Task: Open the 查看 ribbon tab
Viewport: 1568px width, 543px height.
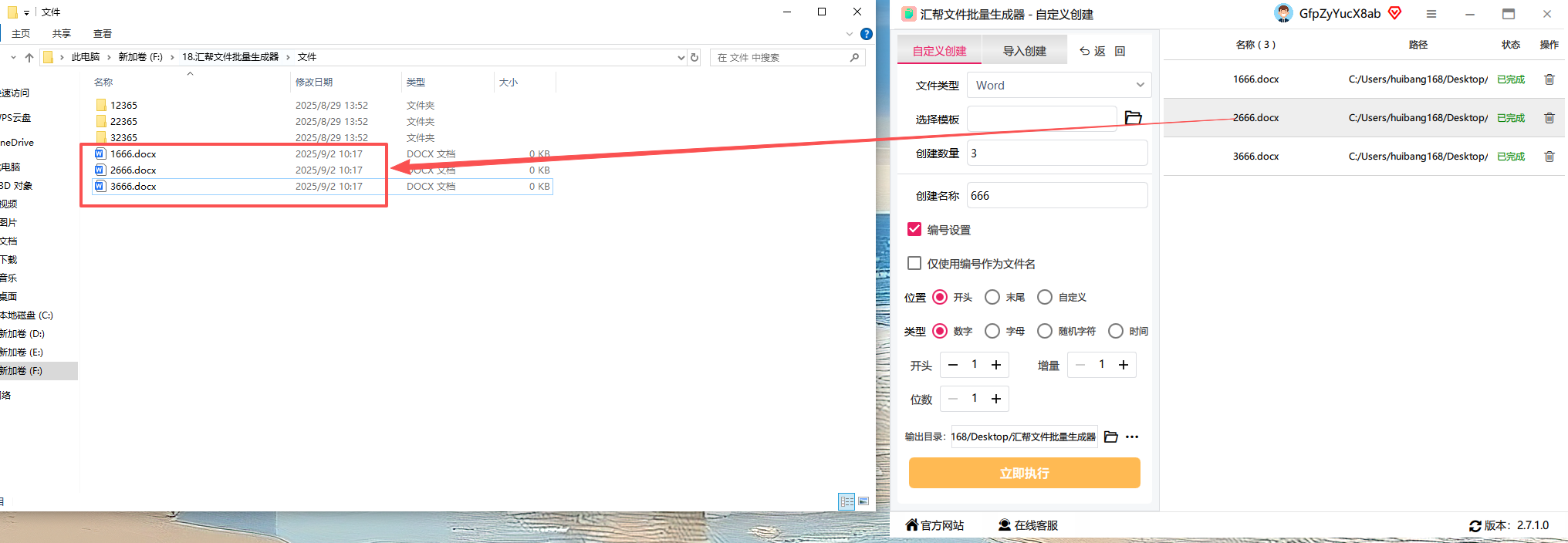Action: (103, 33)
